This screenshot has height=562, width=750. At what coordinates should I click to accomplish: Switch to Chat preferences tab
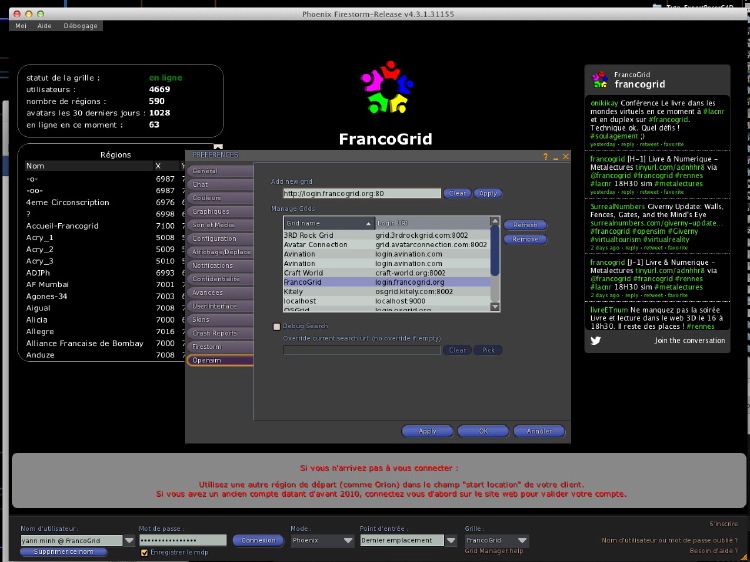[220, 184]
